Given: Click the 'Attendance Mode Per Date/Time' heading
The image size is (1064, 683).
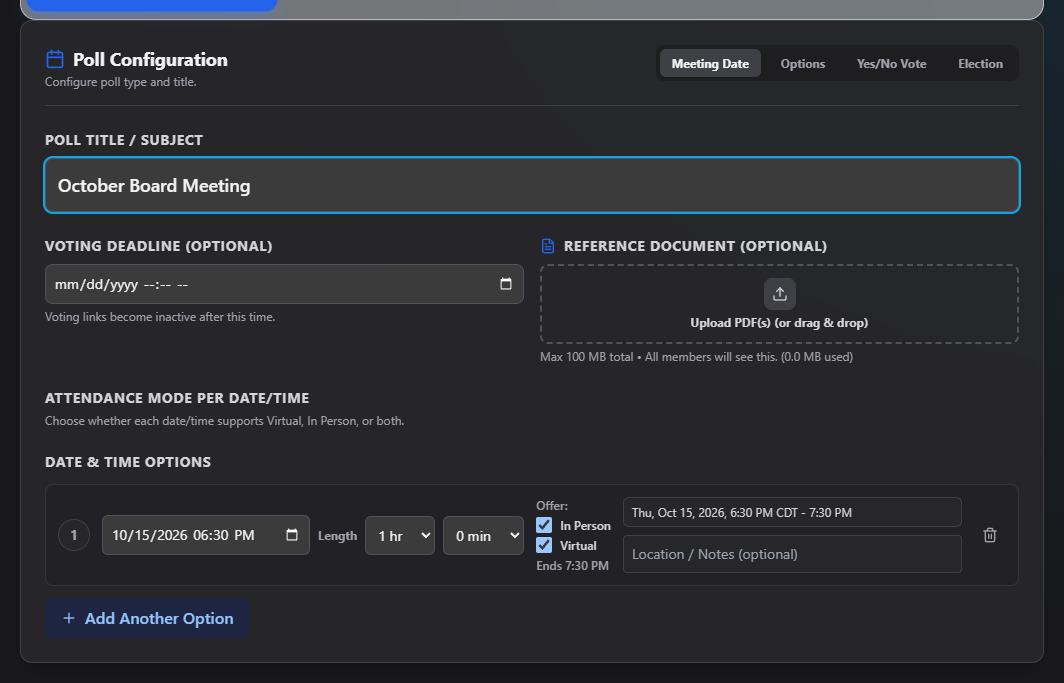Looking at the screenshot, I should tap(177, 397).
